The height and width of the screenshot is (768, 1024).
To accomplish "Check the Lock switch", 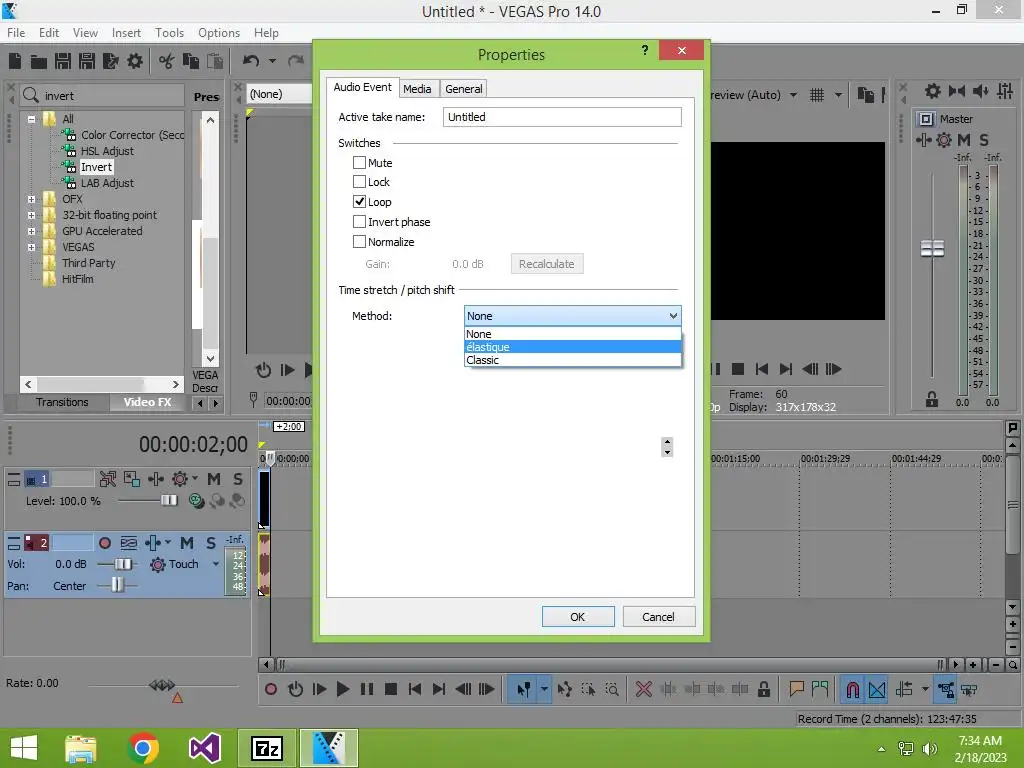I will coord(359,182).
